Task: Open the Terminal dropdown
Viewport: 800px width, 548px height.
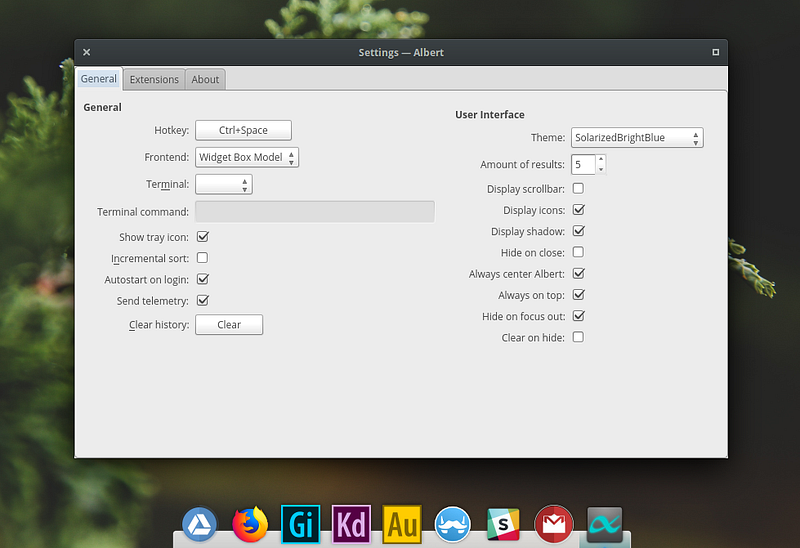Action: (224, 184)
